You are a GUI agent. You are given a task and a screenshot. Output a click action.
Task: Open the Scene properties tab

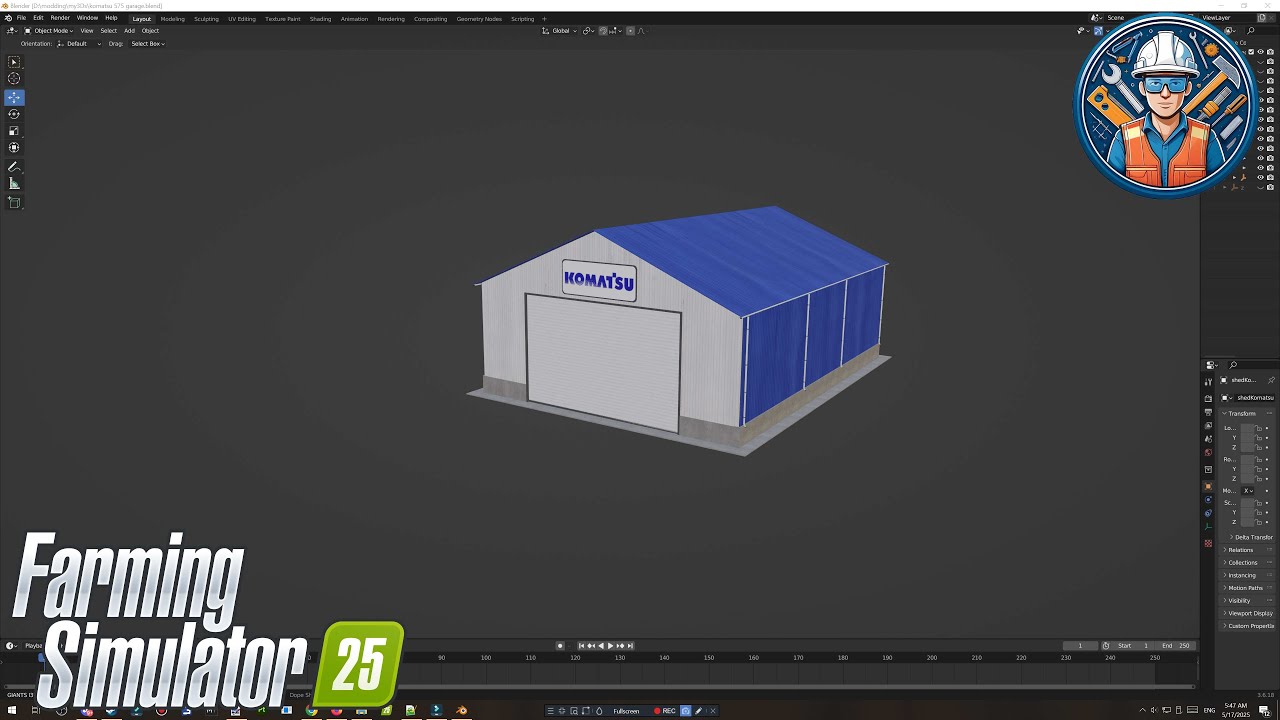click(x=1208, y=439)
